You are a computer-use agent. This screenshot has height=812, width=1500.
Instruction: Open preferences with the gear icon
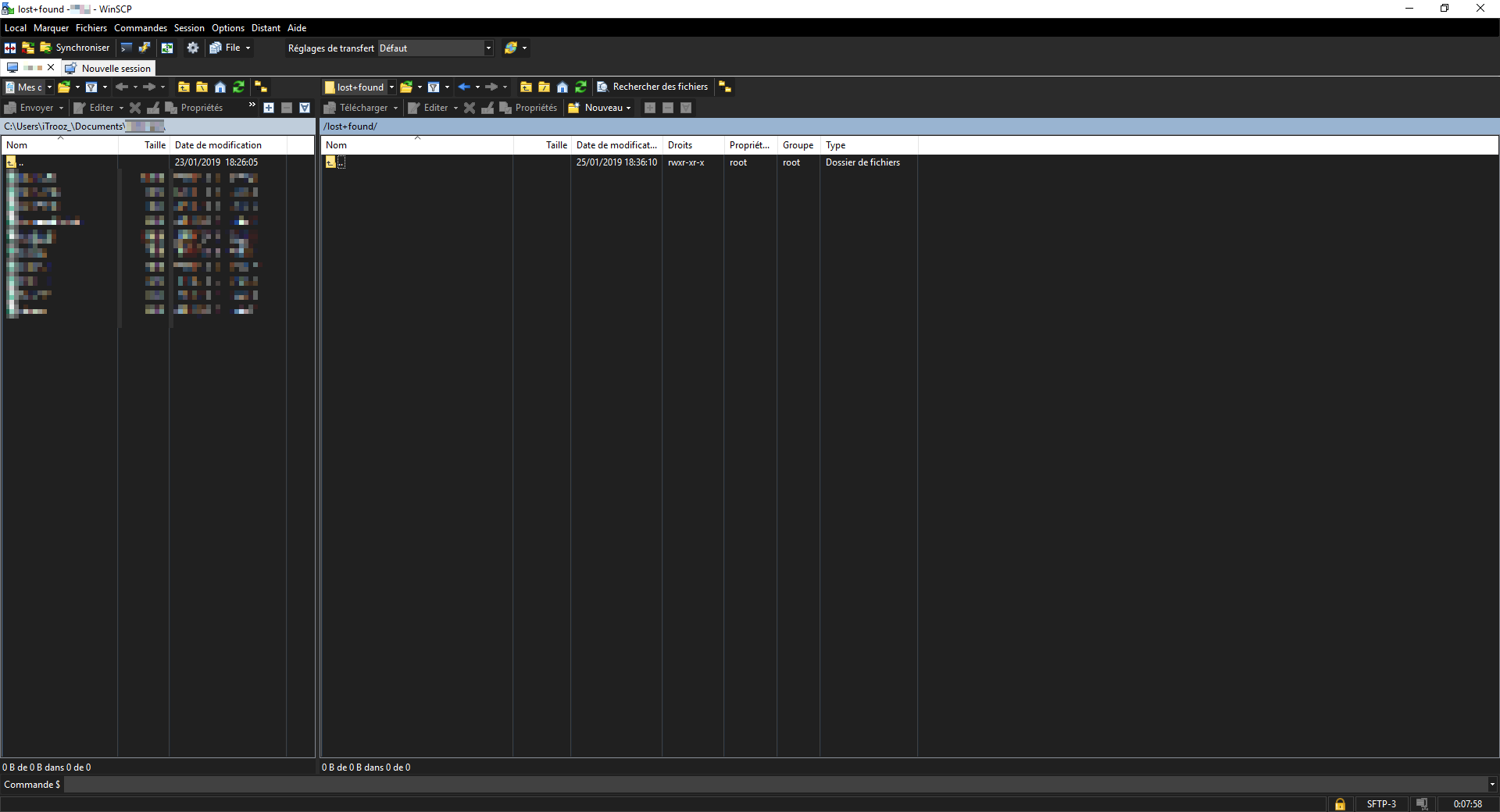192,48
